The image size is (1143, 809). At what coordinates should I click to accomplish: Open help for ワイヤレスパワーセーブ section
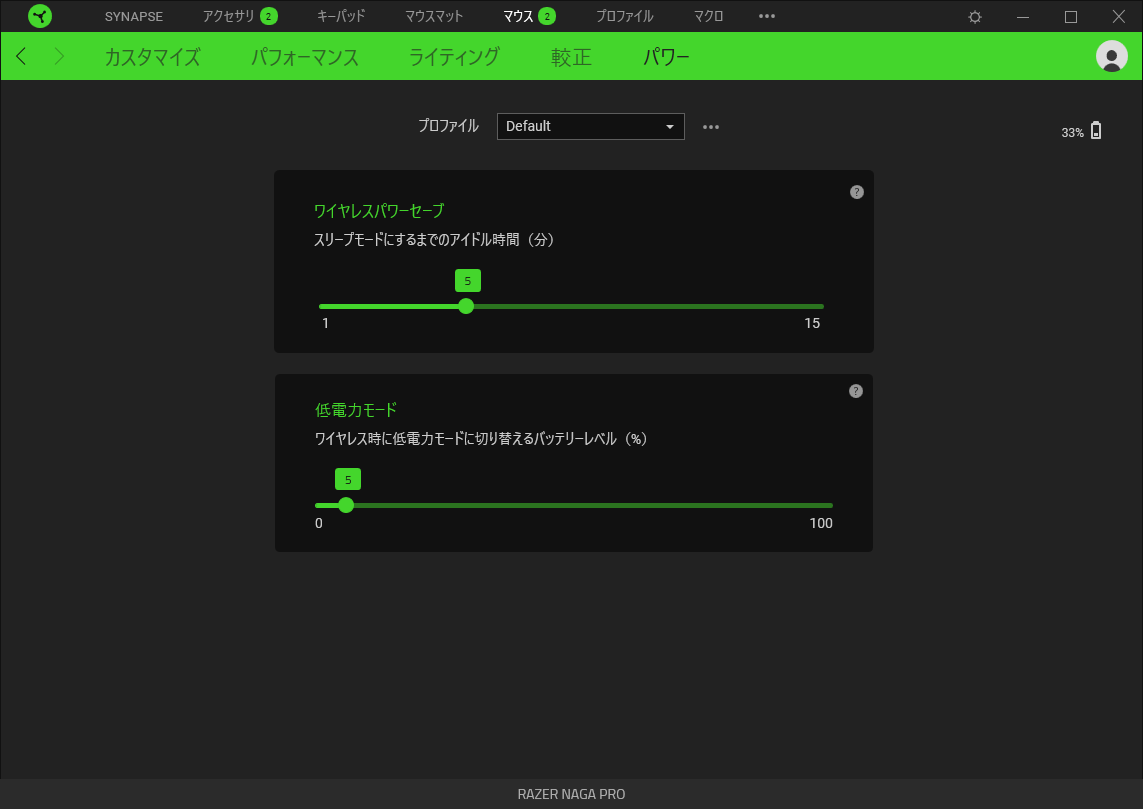click(857, 192)
